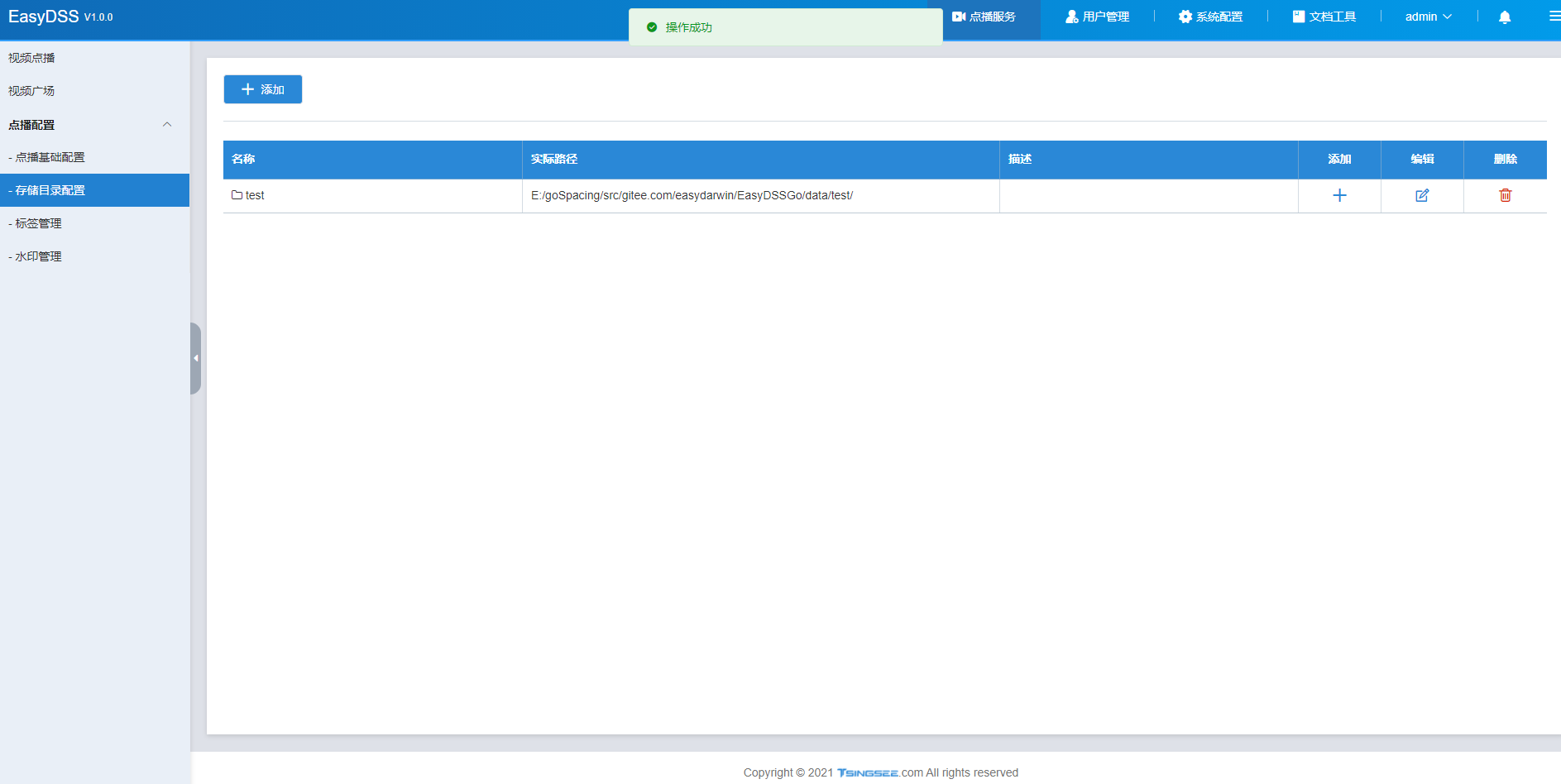
Task: Click the 名称 column header
Action: [x=372, y=159]
